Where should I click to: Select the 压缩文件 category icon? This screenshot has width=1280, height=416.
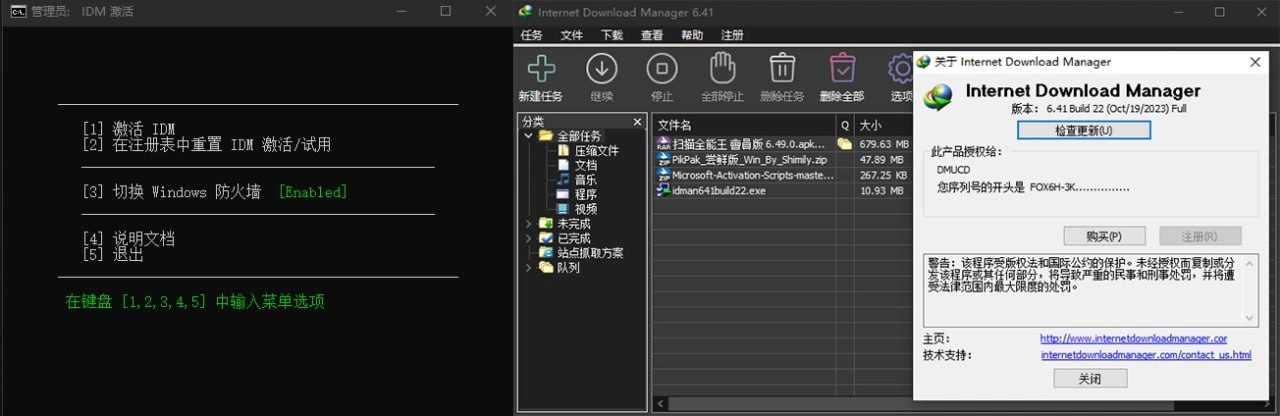564,151
